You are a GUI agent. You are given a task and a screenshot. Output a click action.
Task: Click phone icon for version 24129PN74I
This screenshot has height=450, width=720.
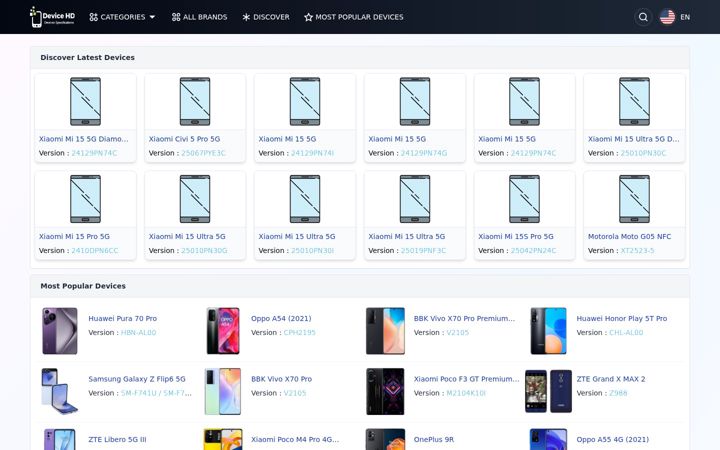coord(305,101)
